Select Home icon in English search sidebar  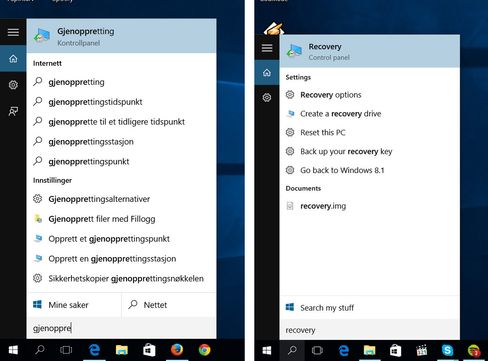[x=267, y=73]
